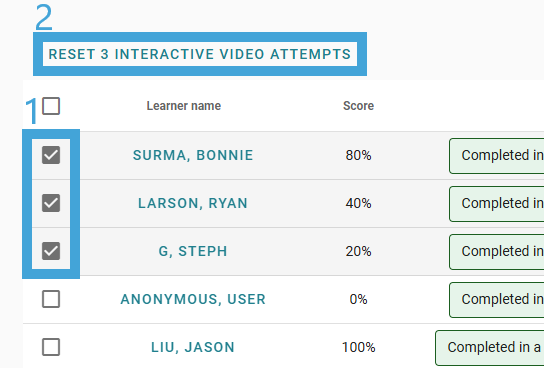This screenshot has height=368, width=544.
Task: Click the 80% score for Surma, Bonnie
Action: tap(358, 155)
